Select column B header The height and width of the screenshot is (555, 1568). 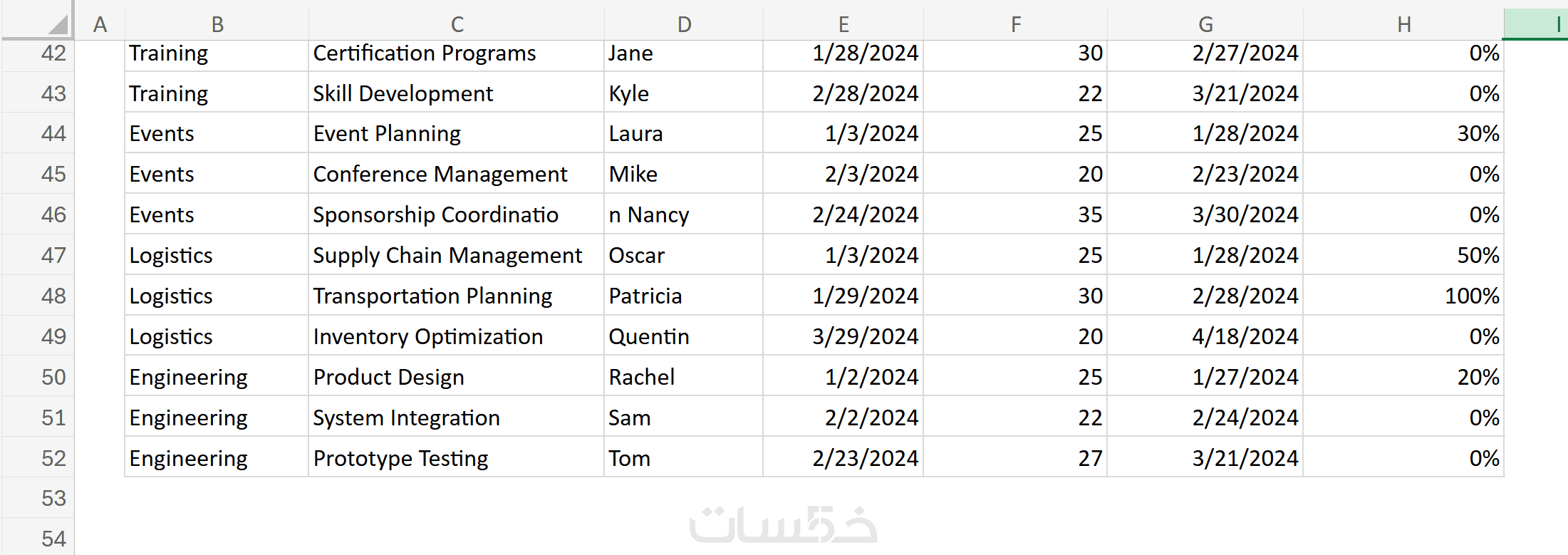[x=217, y=25]
